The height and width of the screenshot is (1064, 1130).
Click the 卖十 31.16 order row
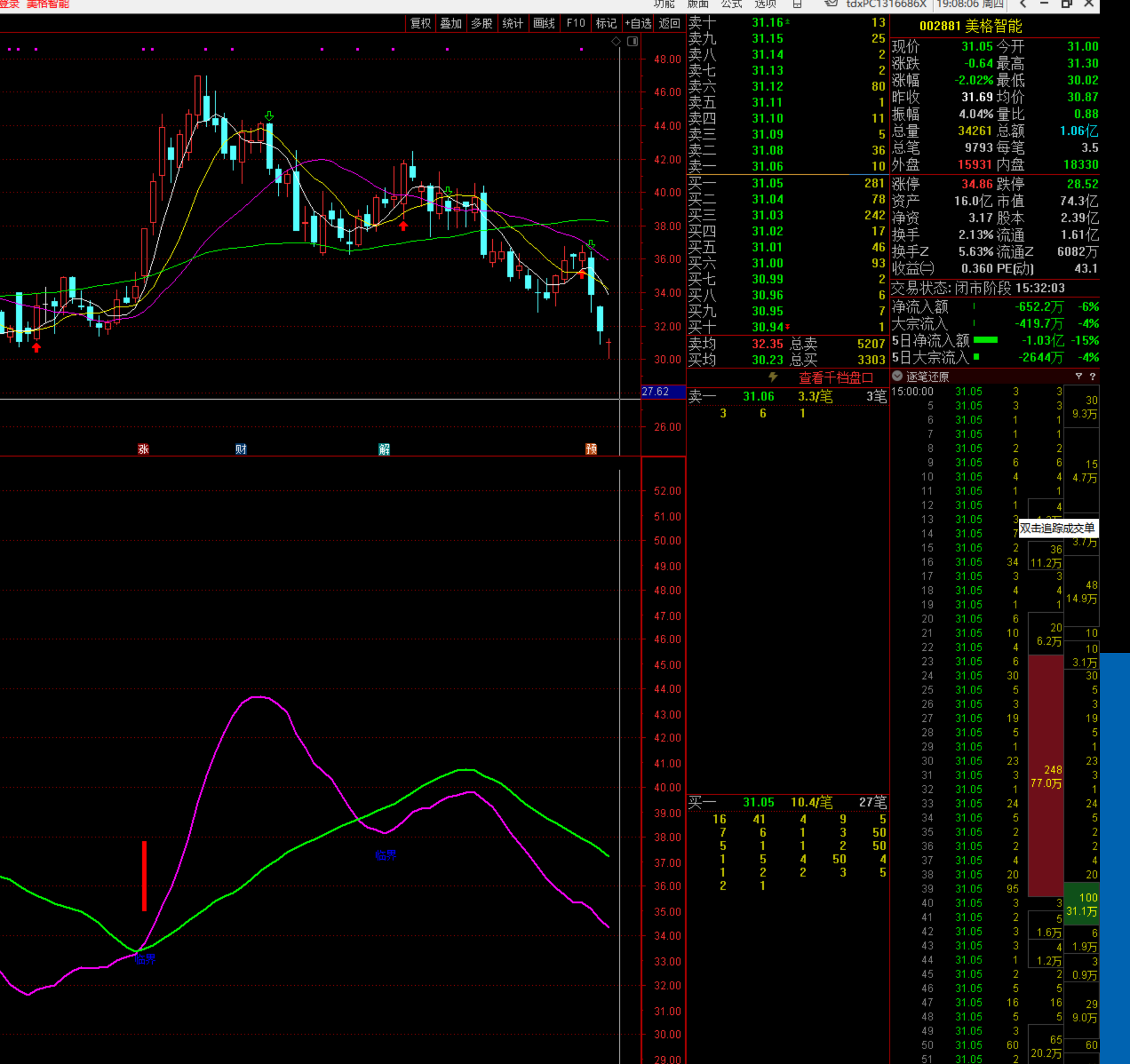point(787,22)
